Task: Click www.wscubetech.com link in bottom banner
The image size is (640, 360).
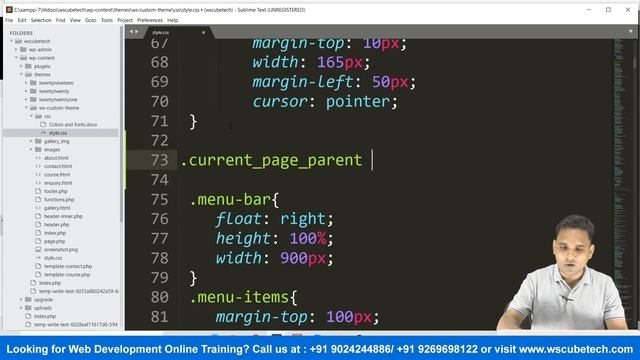Action: point(576,349)
